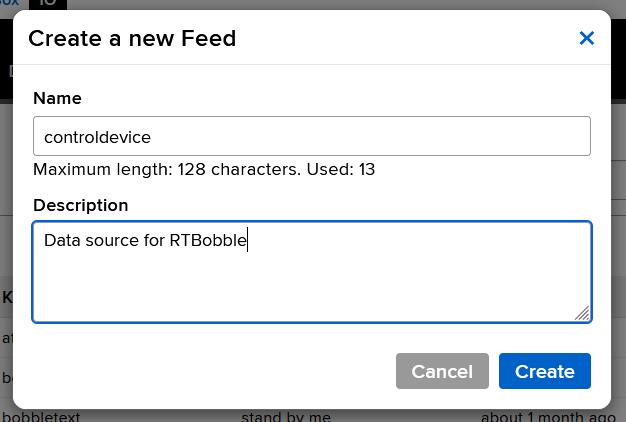The width and height of the screenshot is (626, 422).
Task: Click the 'Maximum length: 128 characters' hint
Action: coord(166,169)
